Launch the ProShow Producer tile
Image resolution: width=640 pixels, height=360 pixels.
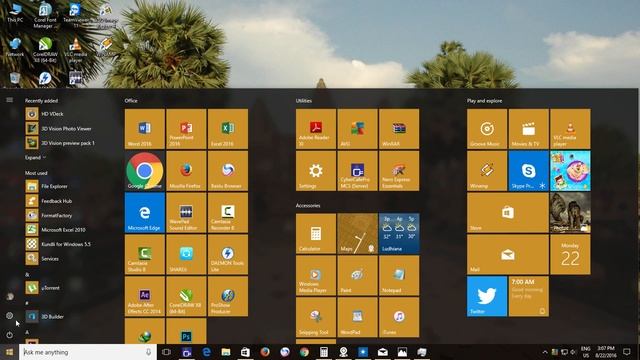pyautogui.click(x=228, y=296)
